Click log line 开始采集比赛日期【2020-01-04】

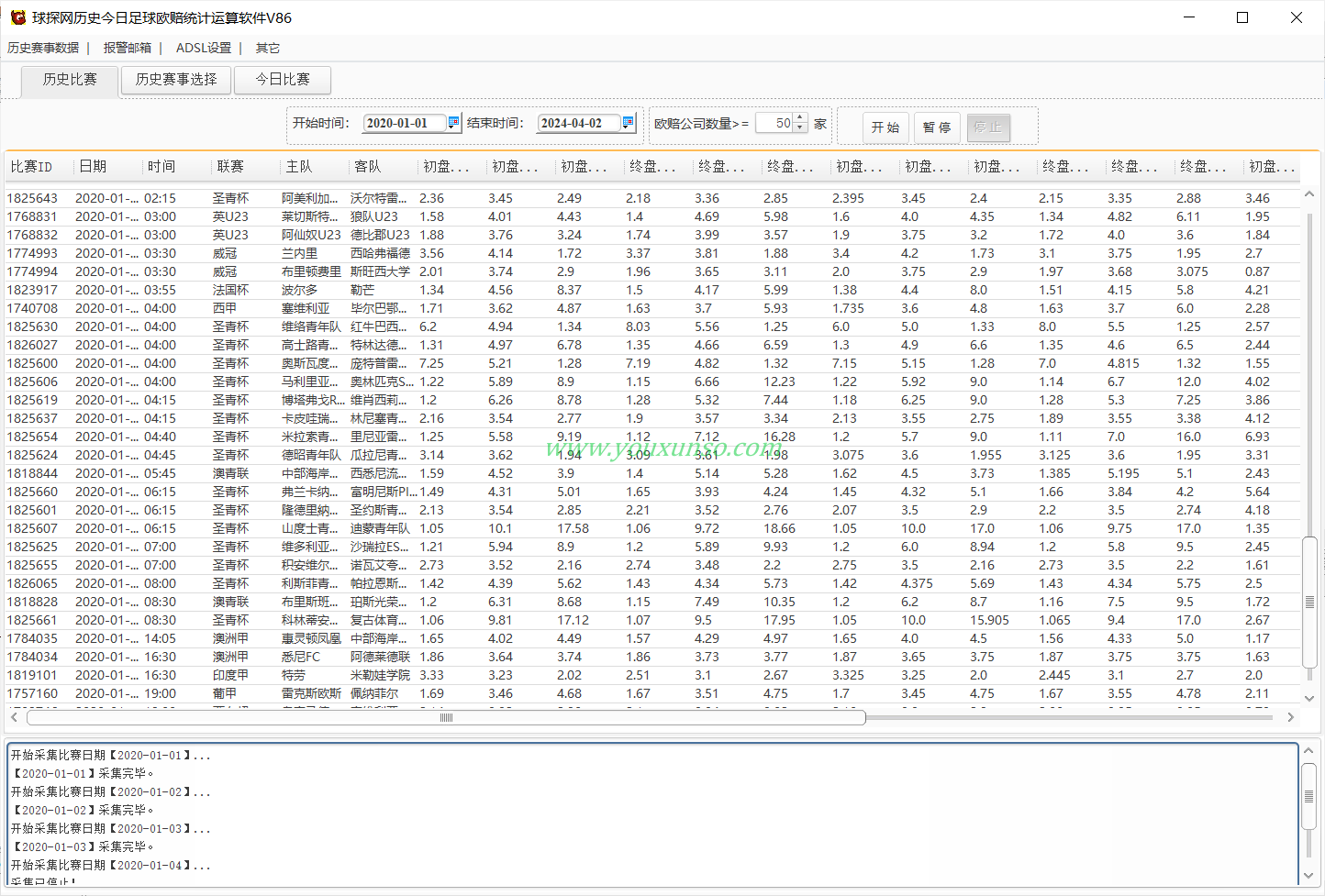pyautogui.click(x=111, y=865)
